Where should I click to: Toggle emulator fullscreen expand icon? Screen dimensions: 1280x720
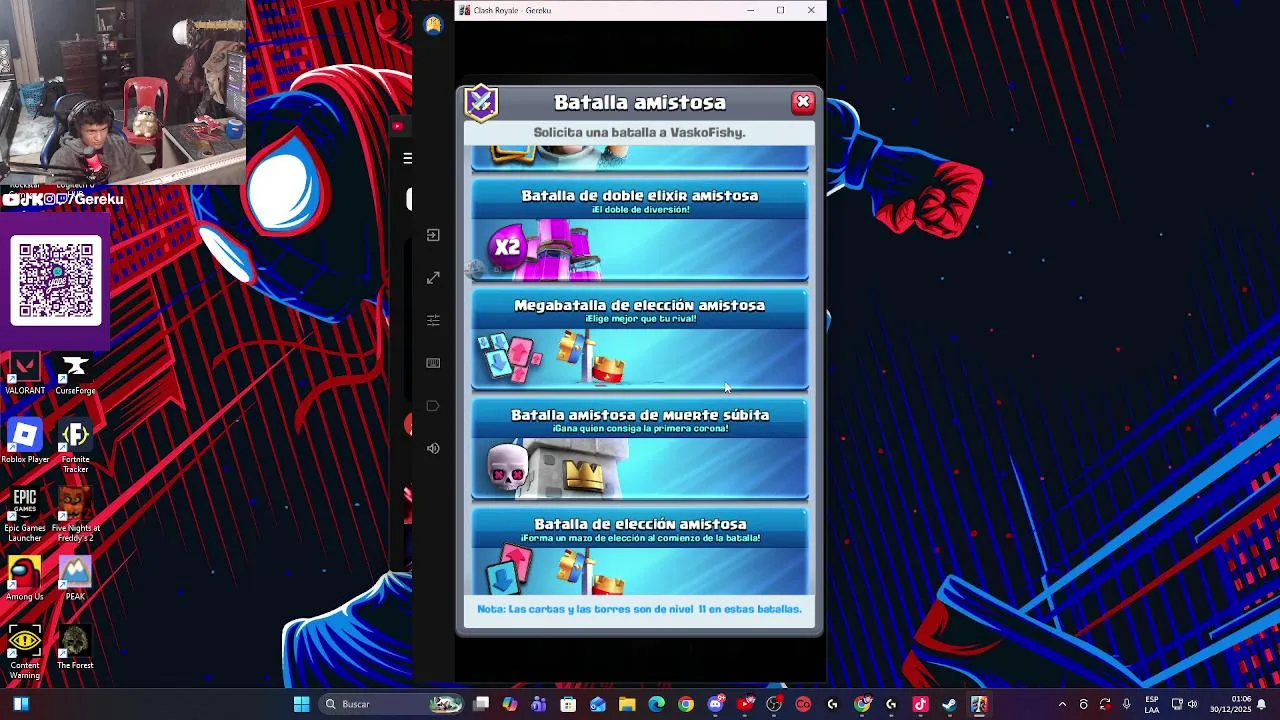pos(433,278)
